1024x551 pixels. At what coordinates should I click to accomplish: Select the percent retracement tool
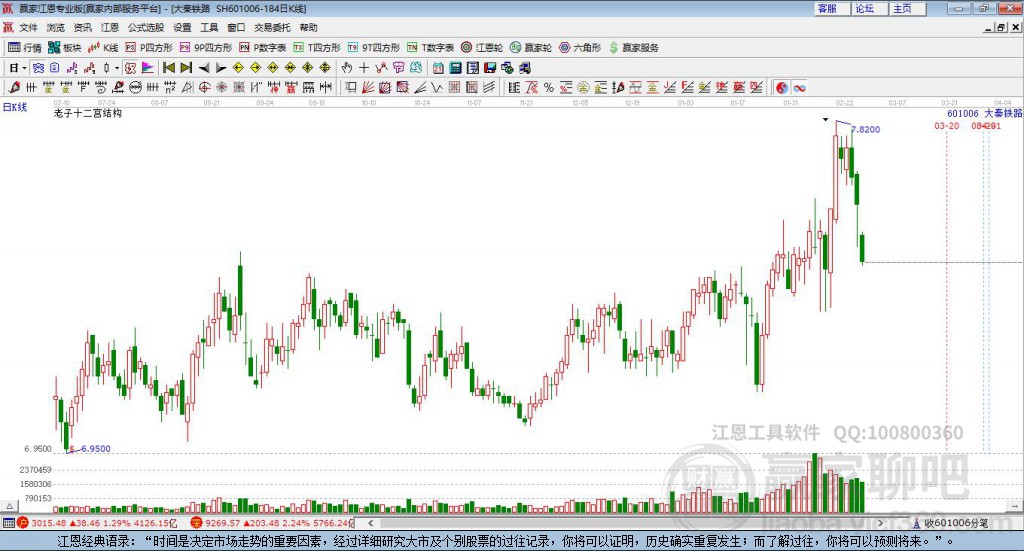tap(549, 87)
